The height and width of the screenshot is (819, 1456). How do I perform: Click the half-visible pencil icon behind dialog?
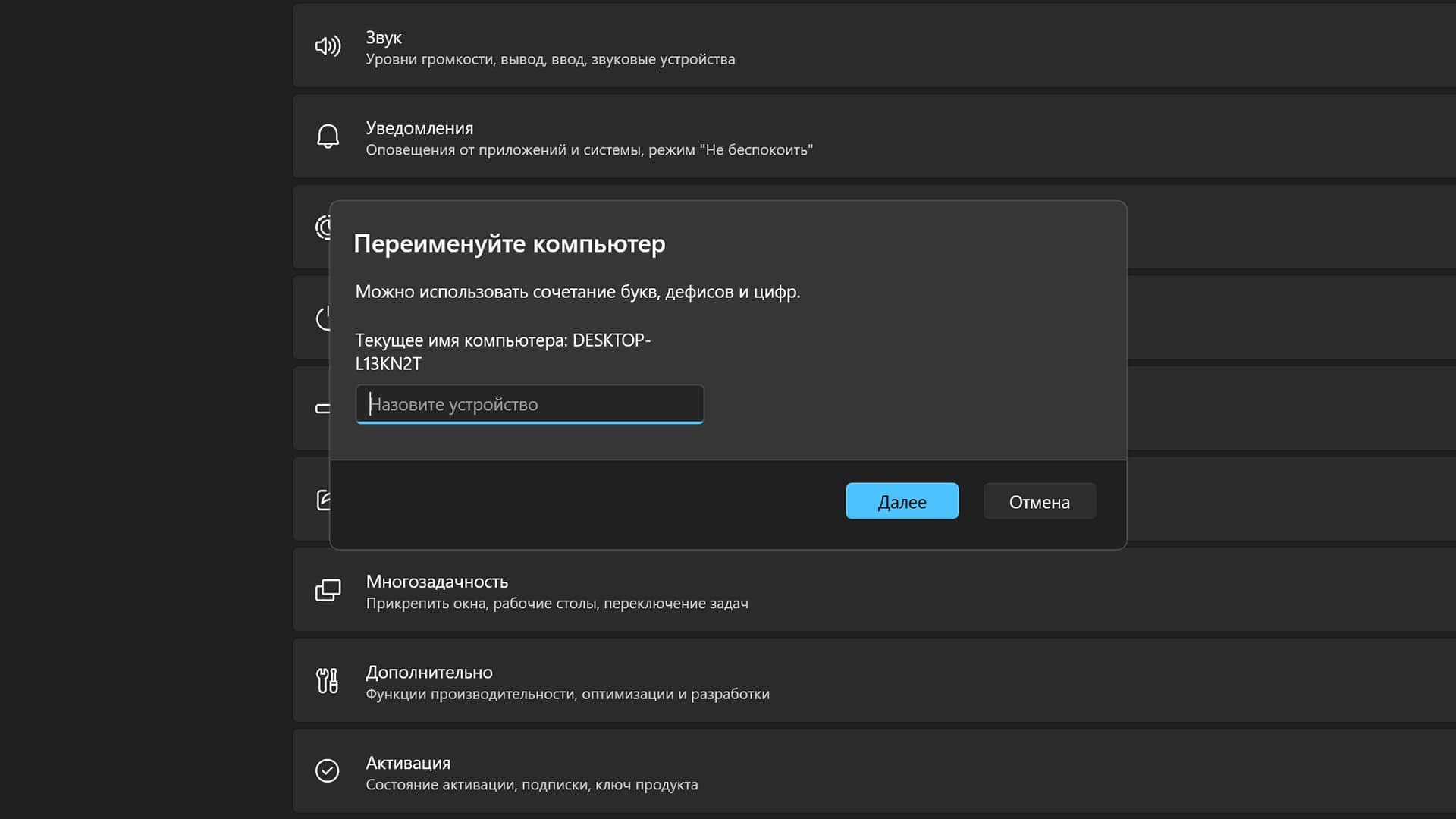[323, 499]
